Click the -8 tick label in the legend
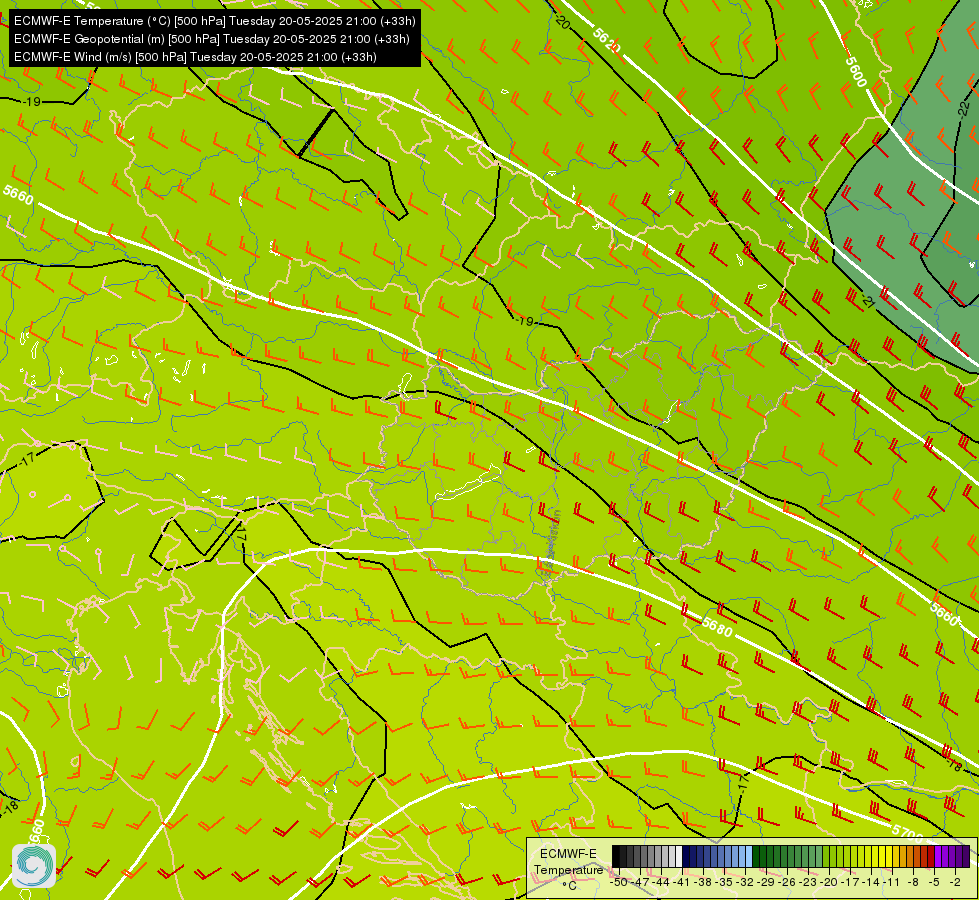The height and width of the screenshot is (900, 979). tap(913, 882)
